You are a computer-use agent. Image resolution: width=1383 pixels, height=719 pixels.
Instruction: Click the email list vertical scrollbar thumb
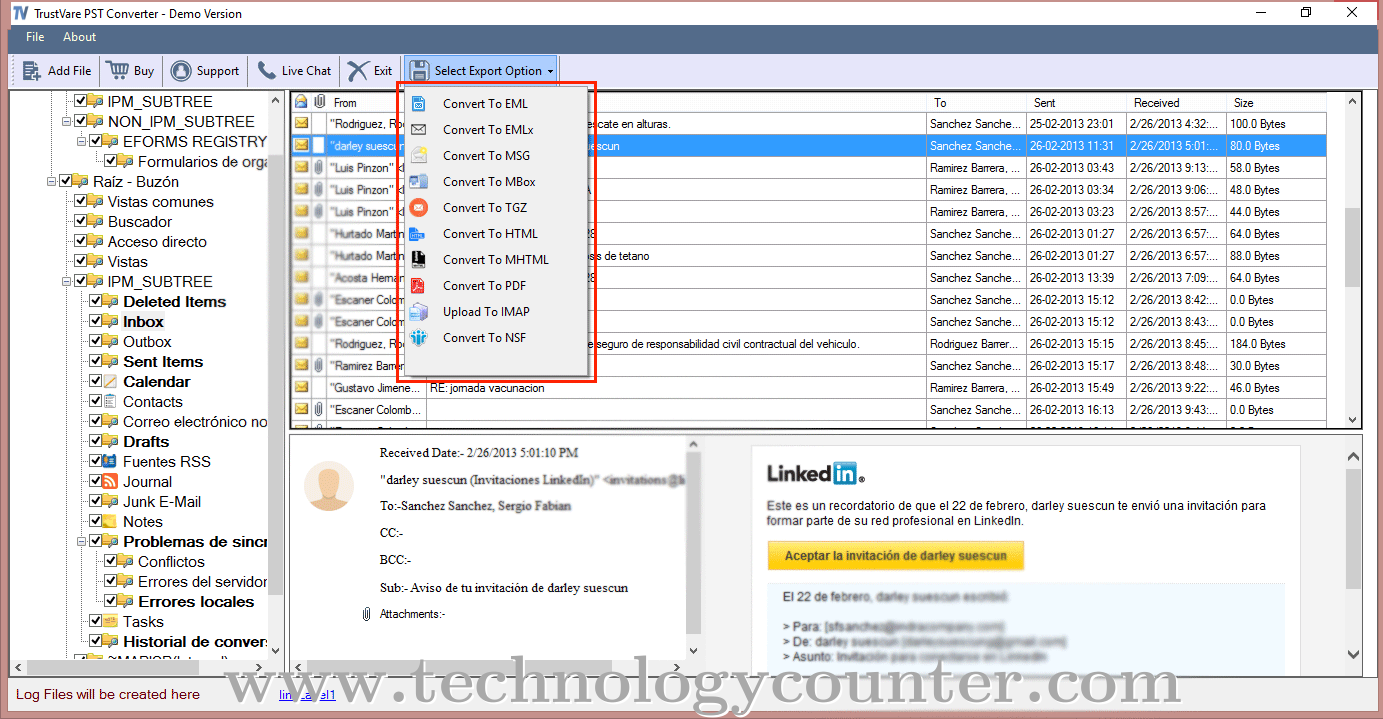[x=1353, y=248]
